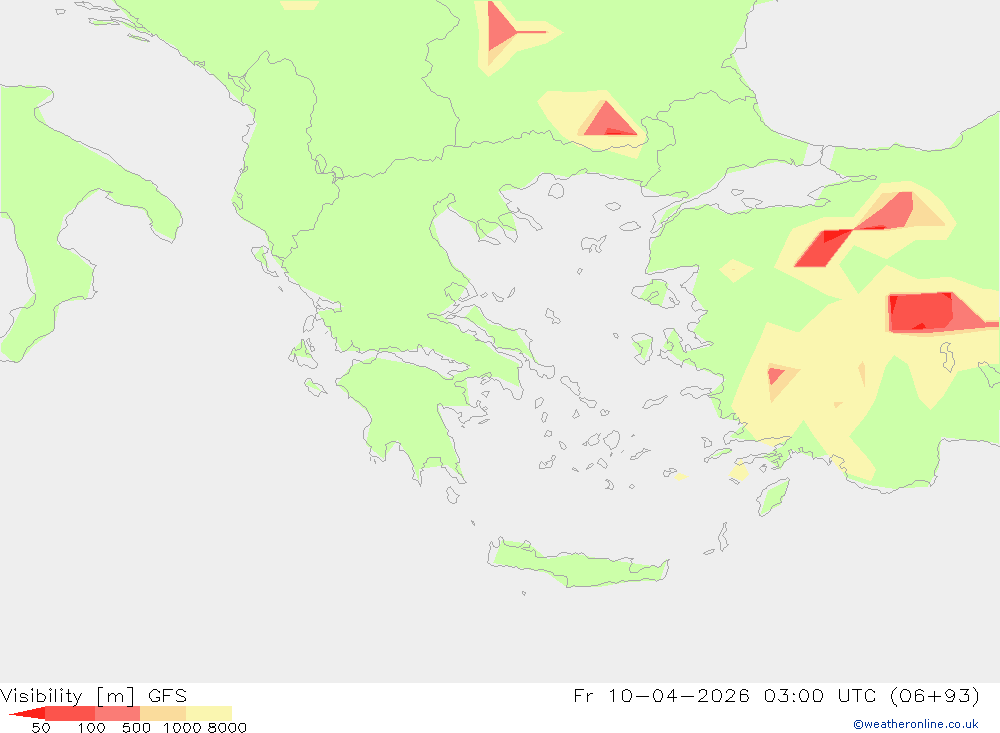Click the forecast date 'Fr 10-04-2026 03:00 UTC (06+93)'
The image size is (1000, 733).
tap(776, 695)
